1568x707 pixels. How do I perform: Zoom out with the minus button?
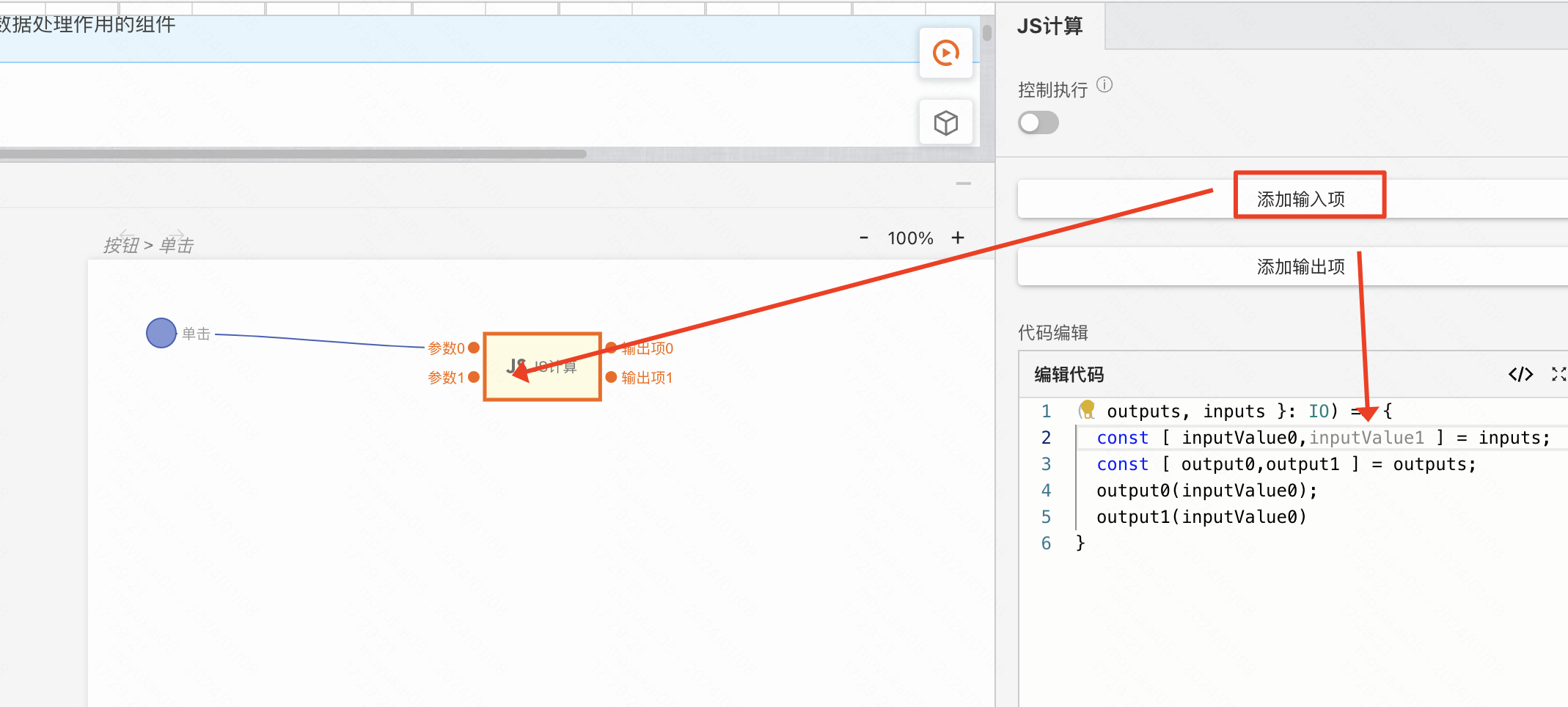[x=864, y=238]
